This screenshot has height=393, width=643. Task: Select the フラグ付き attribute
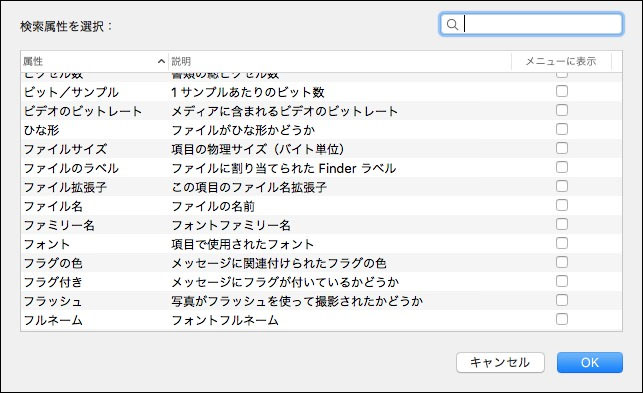(x=53, y=282)
